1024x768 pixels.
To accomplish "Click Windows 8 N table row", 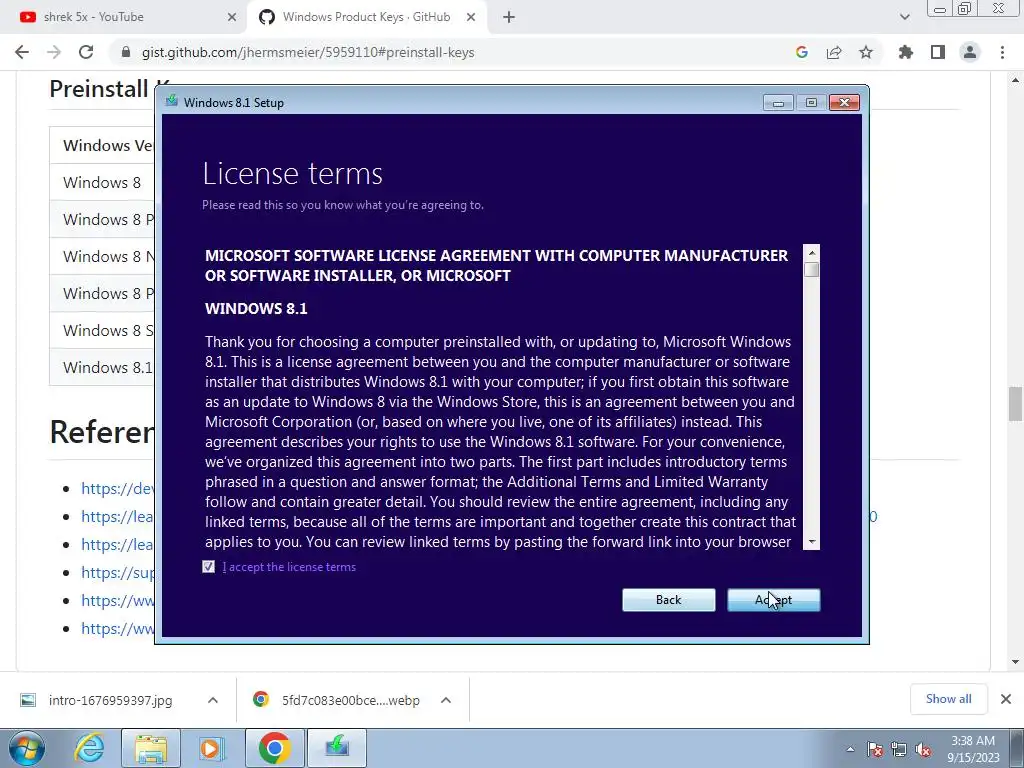I will (x=102, y=256).
